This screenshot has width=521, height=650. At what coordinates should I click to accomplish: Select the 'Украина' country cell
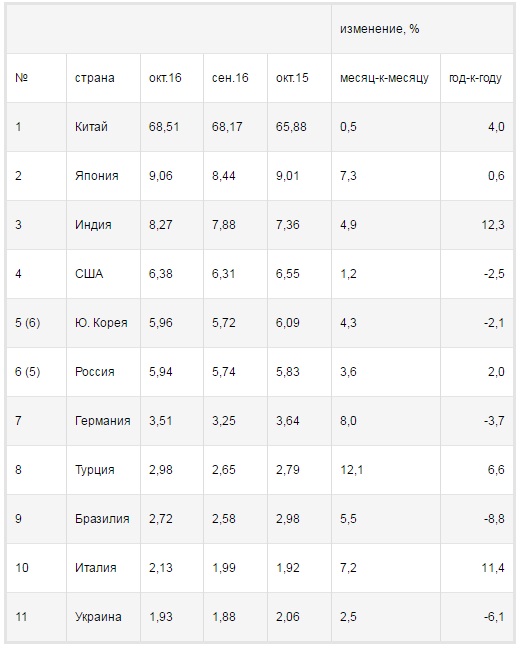(103, 617)
